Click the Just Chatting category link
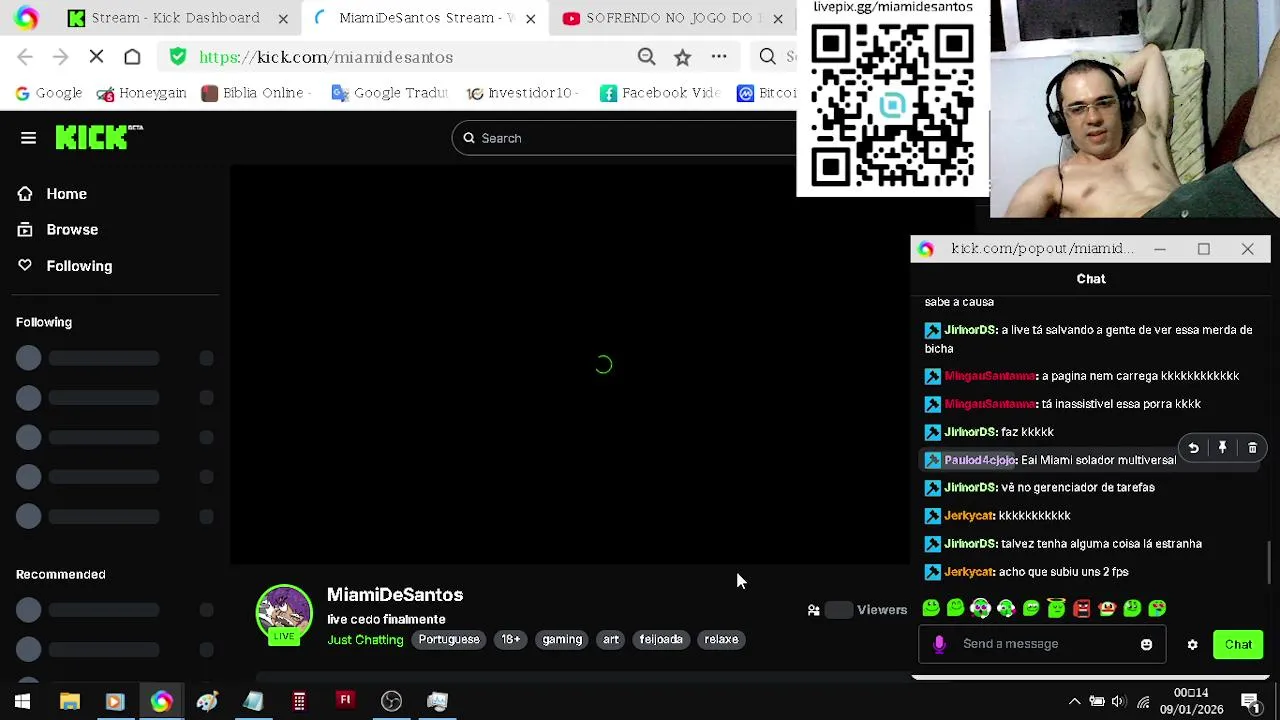 [365, 640]
